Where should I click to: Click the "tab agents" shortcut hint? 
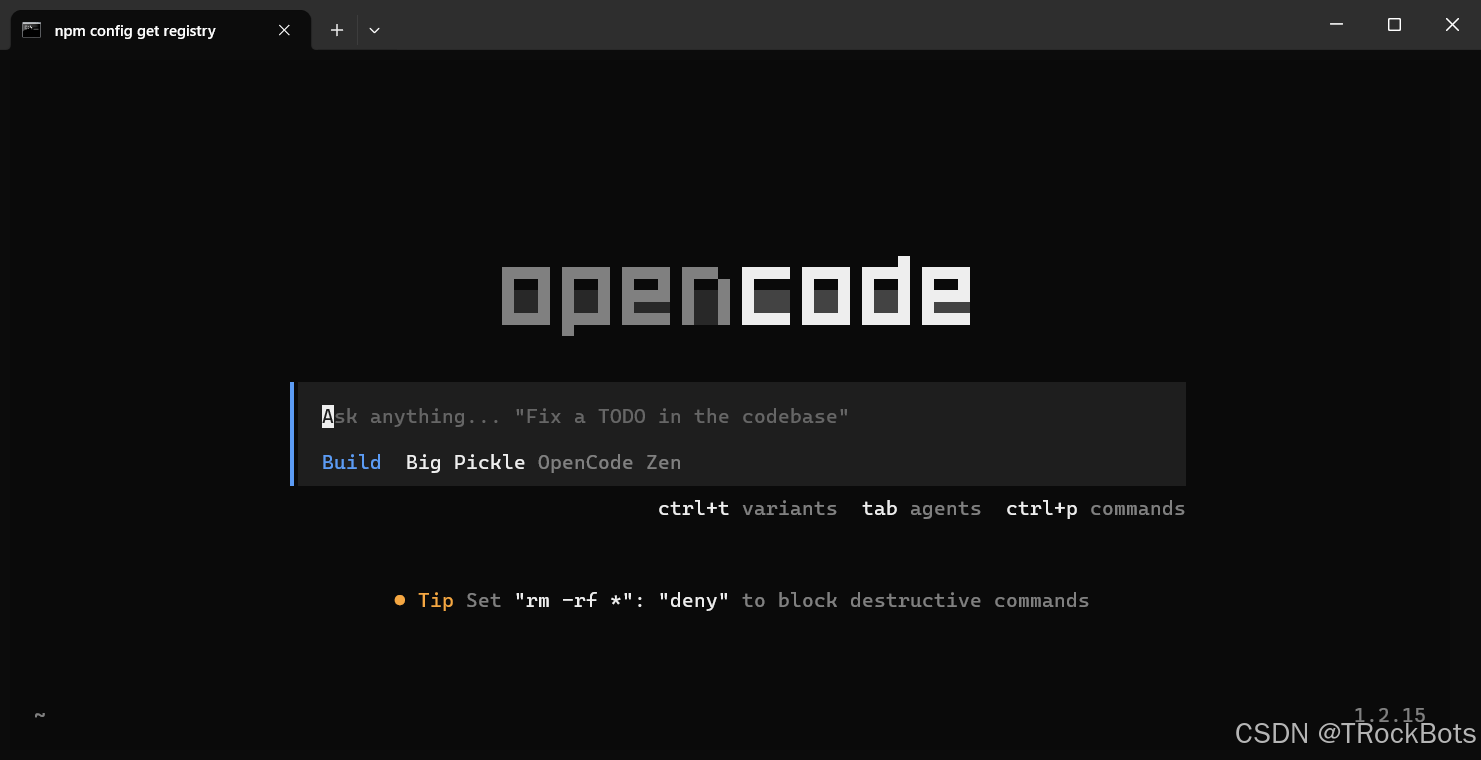pos(921,508)
